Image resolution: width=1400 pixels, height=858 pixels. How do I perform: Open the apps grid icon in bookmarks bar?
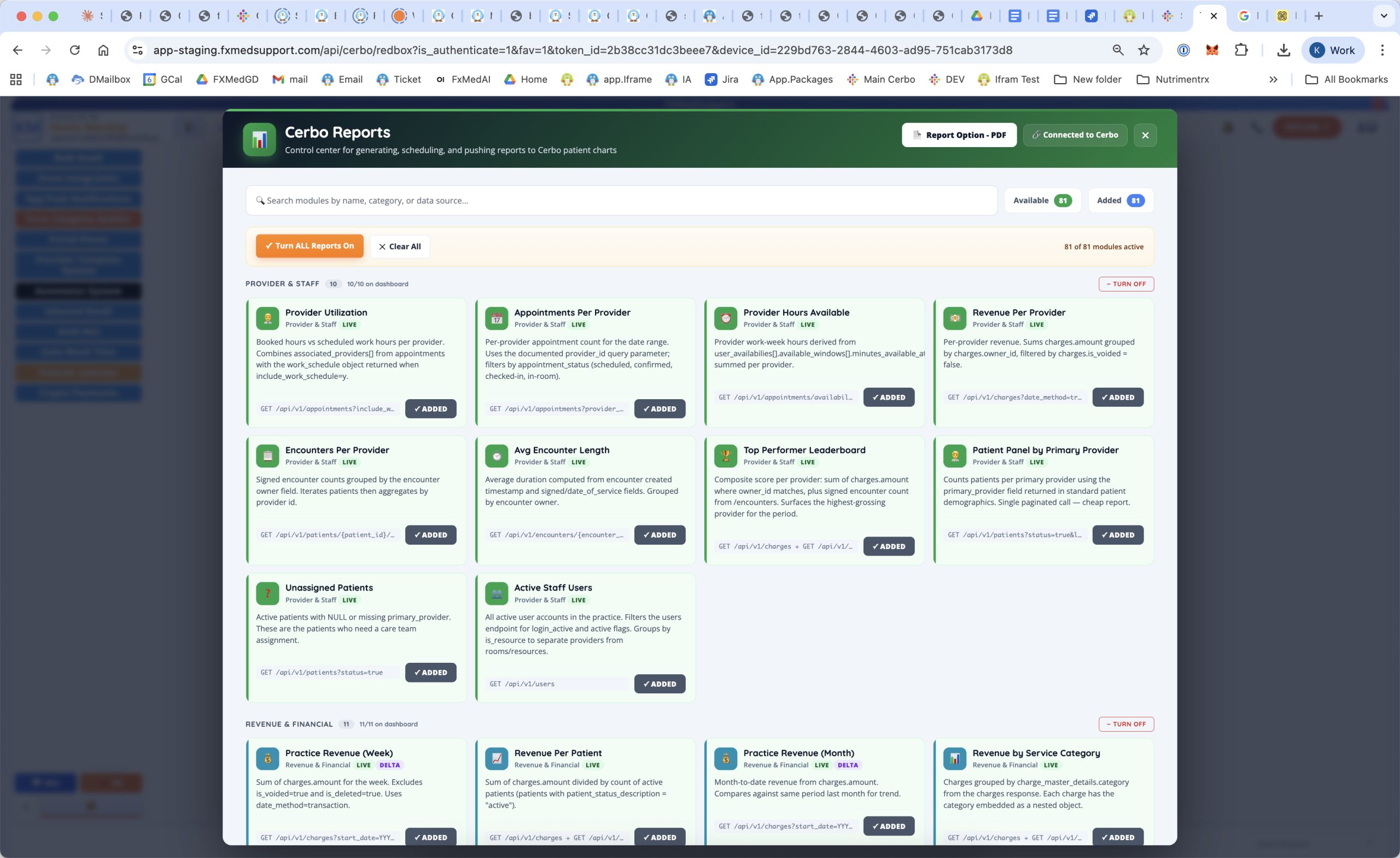click(16, 79)
